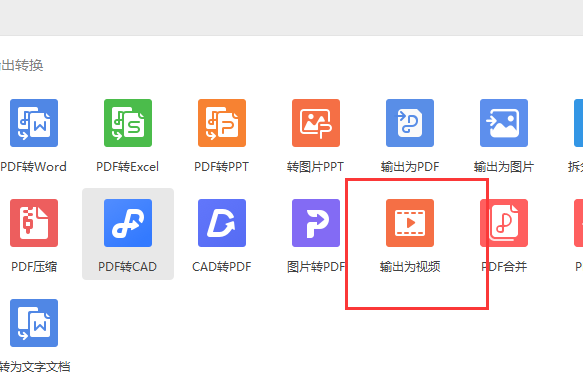This screenshot has height=376, width=583.
Task: Click the PDF转Word label
Action: [33, 167]
